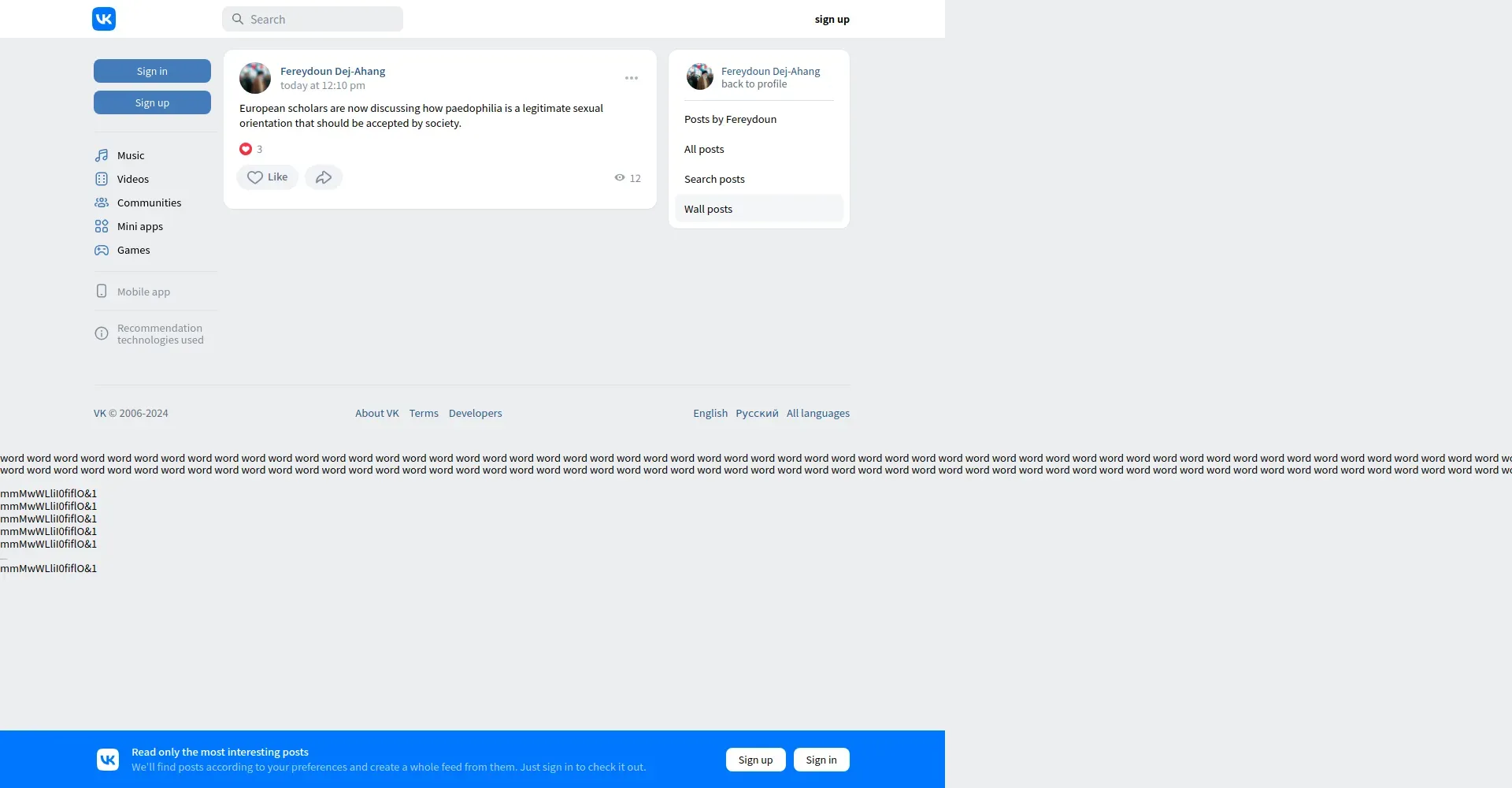
Task: Click Sign up in the bottom blue banner
Action: [x=756, y=760]
